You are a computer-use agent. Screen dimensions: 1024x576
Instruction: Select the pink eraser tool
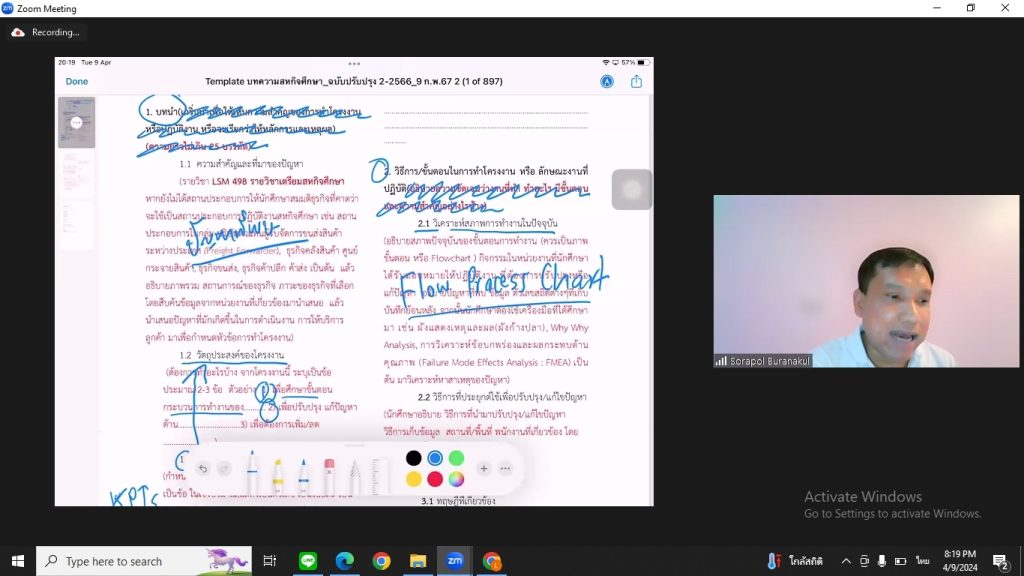click(329, 475)
